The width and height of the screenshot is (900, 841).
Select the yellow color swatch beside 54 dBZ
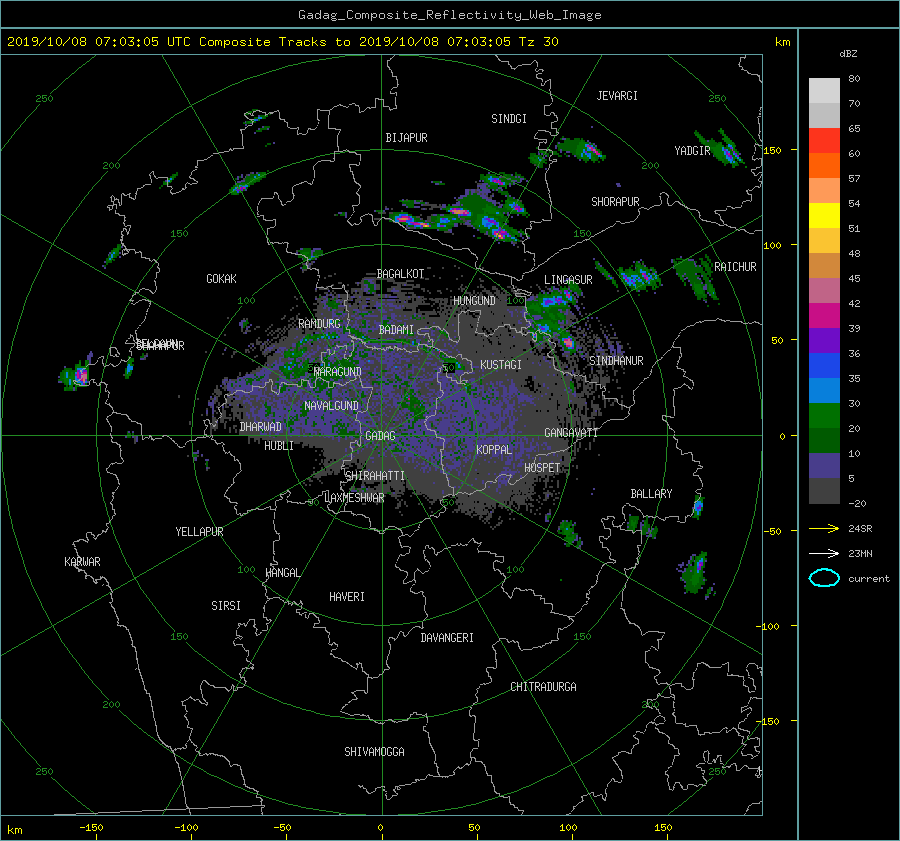coord(824,216)
